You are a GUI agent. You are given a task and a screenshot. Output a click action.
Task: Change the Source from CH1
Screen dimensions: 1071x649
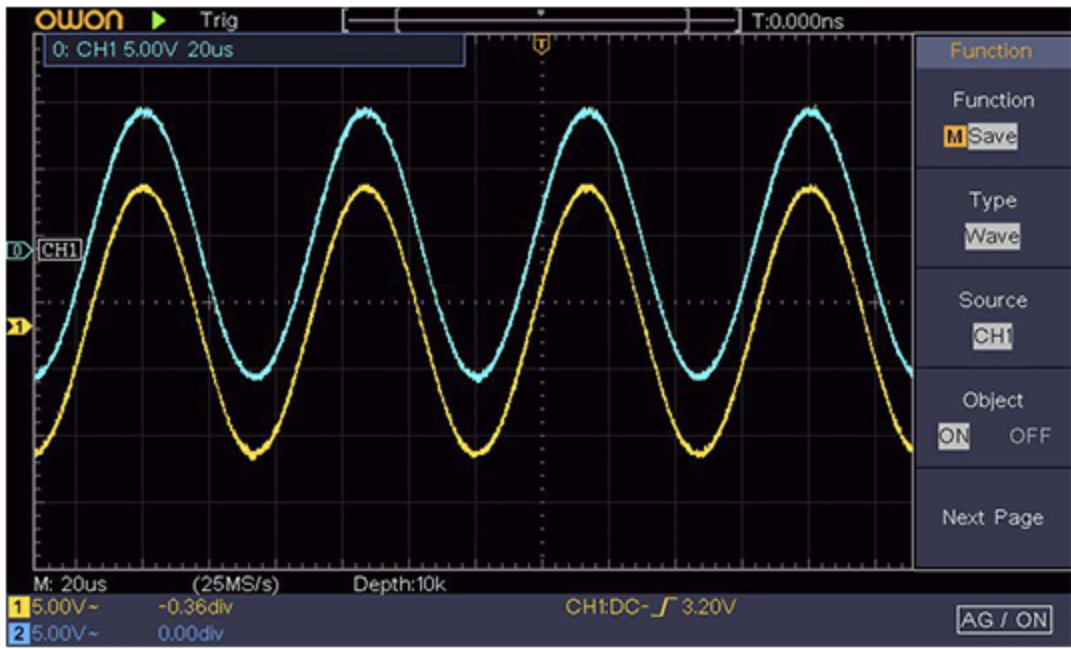click(x=991, y=337)
